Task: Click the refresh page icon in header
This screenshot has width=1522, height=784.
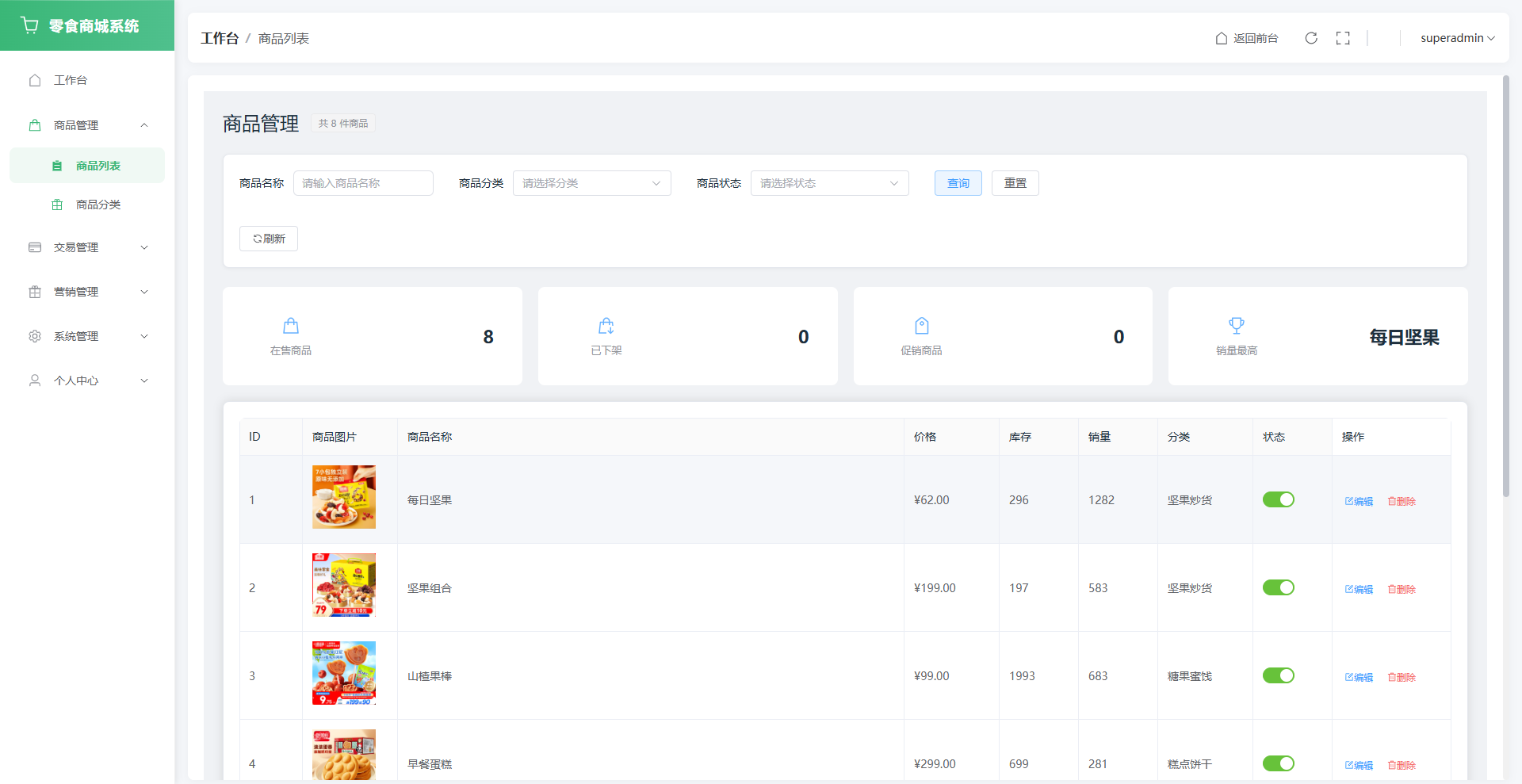Action: point(1311,38)
